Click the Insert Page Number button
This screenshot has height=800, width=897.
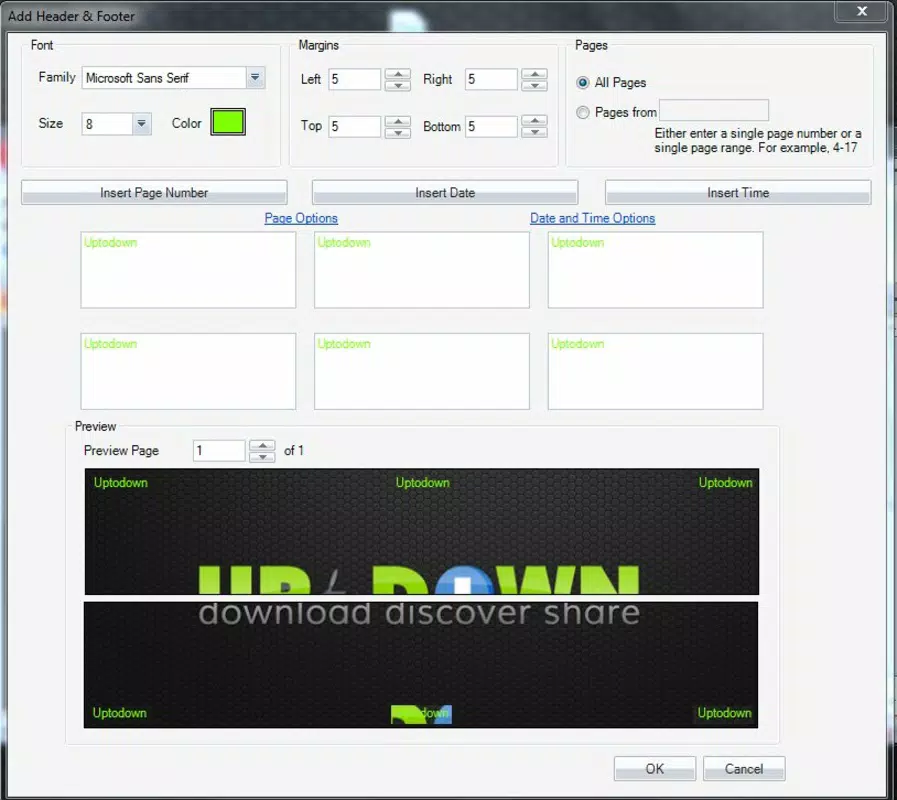coord(154,192)
